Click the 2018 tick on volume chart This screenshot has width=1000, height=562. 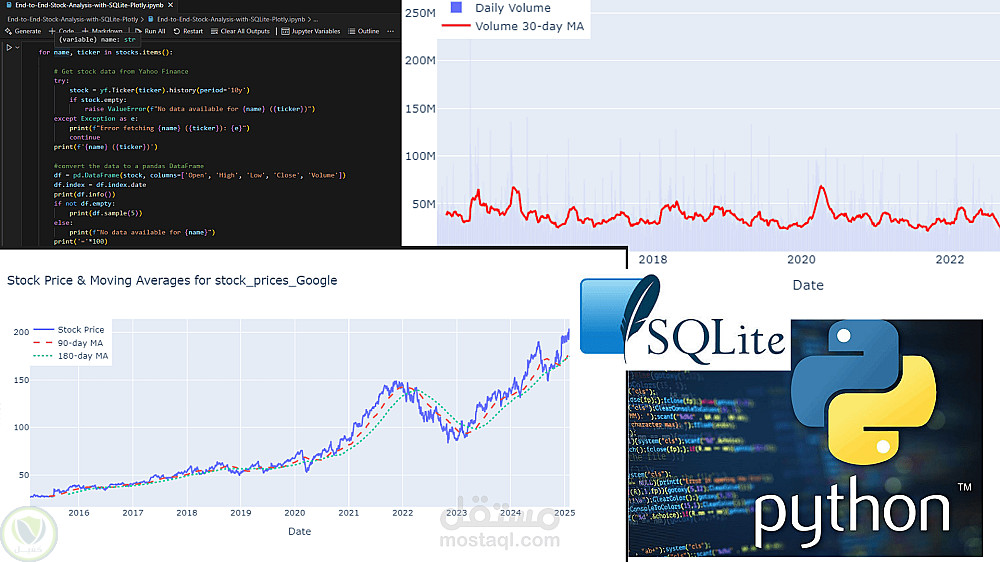click(652, 260)
